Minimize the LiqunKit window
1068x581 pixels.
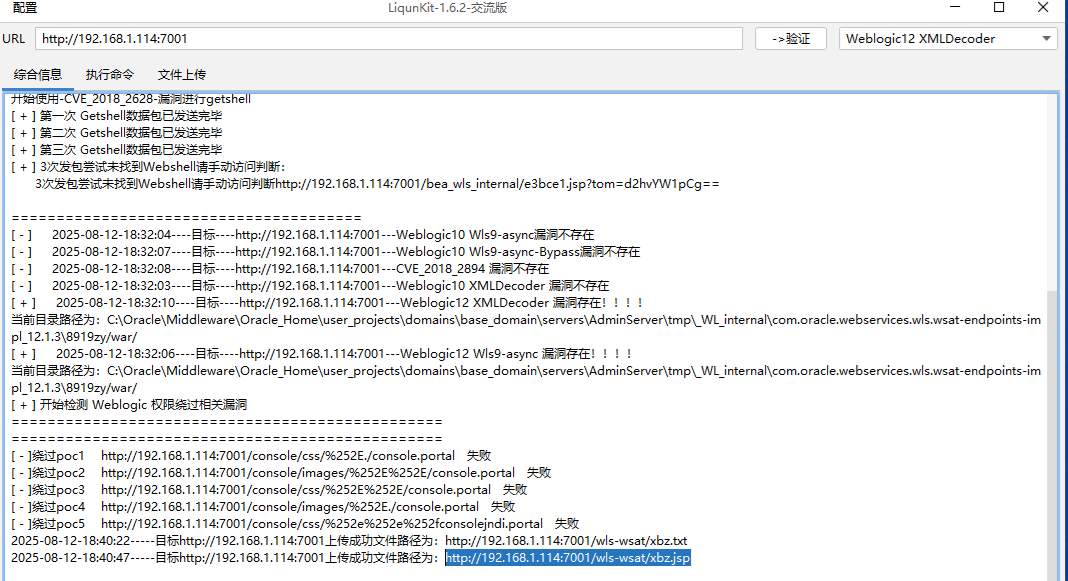[x=955, y=7]
